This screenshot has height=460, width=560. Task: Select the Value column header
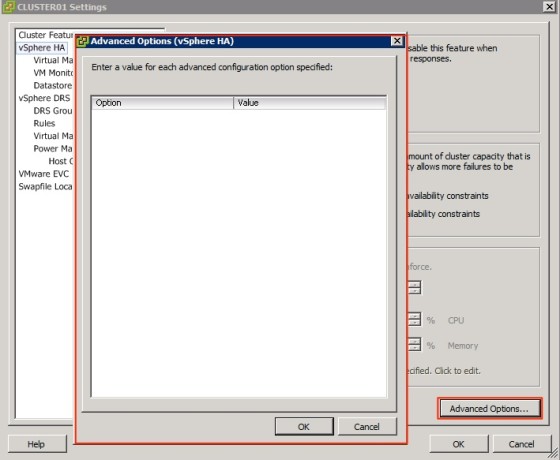(310, 103)
